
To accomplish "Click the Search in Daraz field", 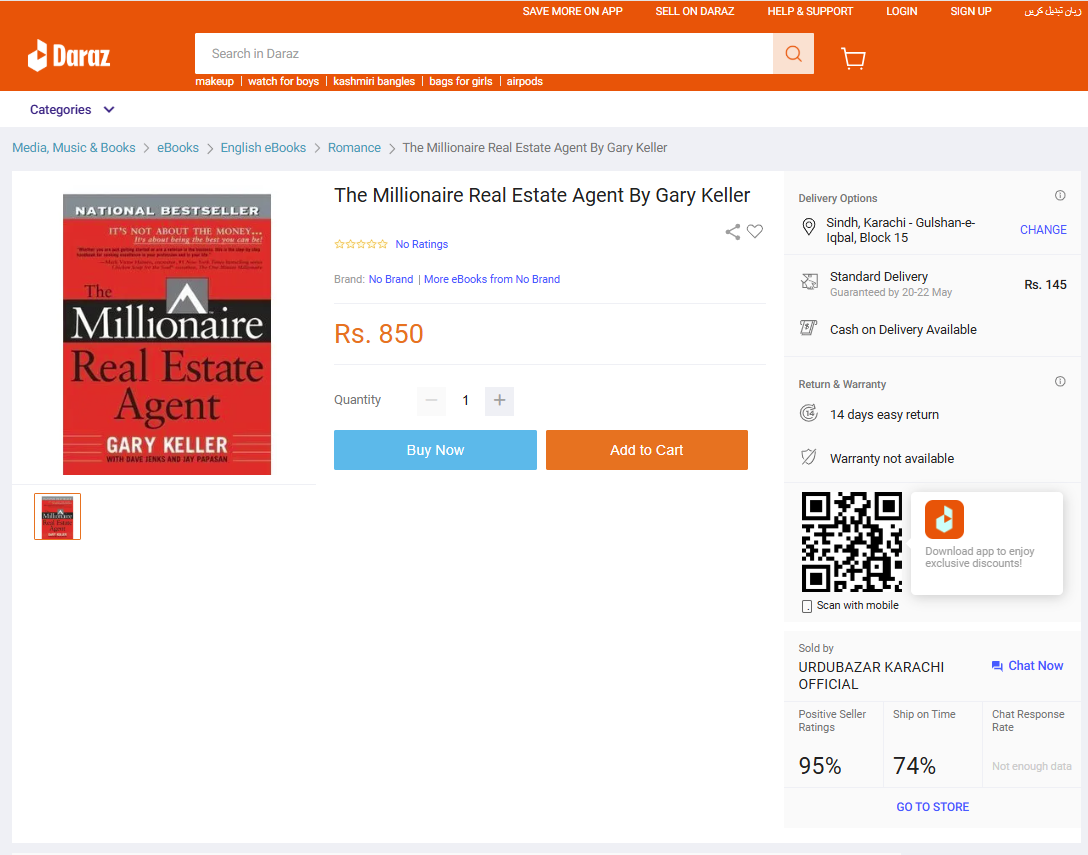I will 484,53.
